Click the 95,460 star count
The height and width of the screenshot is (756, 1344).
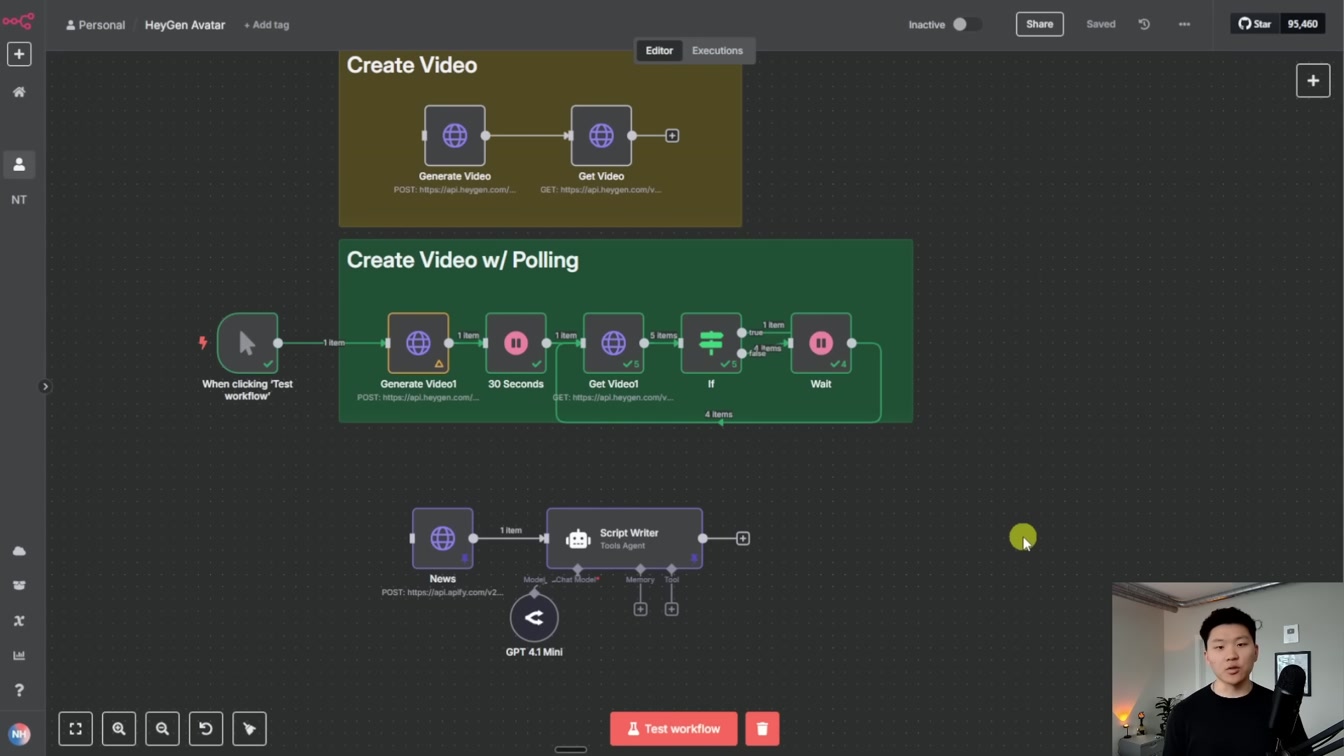point(1302,24)
